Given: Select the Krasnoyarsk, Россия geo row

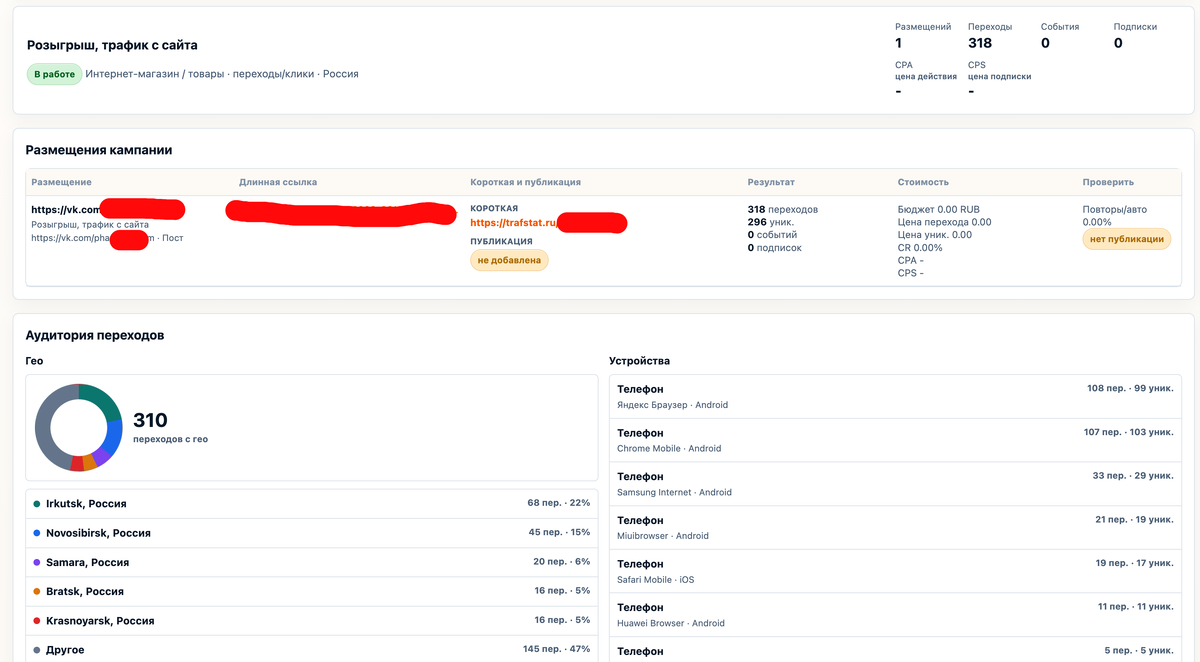Looking at the screenshot, I should click(x=312, y=621).
